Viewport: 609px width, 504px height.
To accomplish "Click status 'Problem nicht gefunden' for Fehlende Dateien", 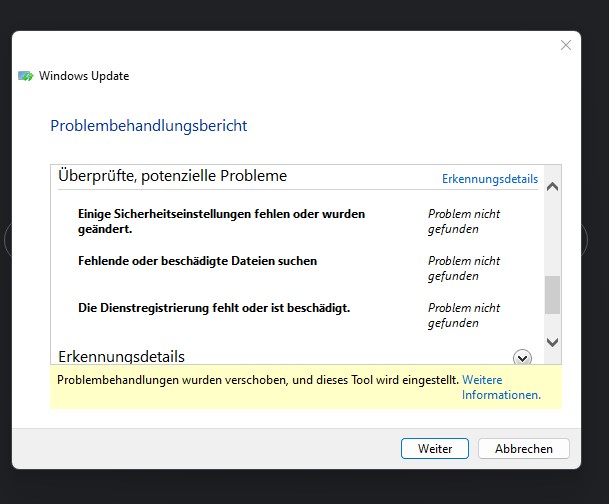I will 464,268.
